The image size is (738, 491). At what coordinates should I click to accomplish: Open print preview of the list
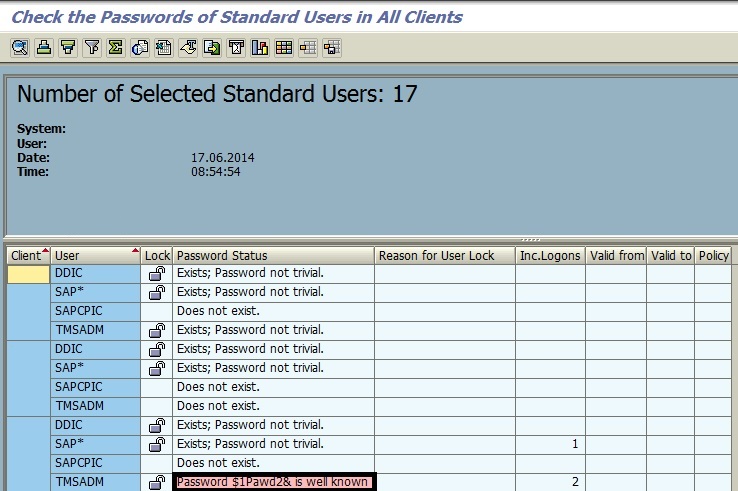(x=140, y=48)
